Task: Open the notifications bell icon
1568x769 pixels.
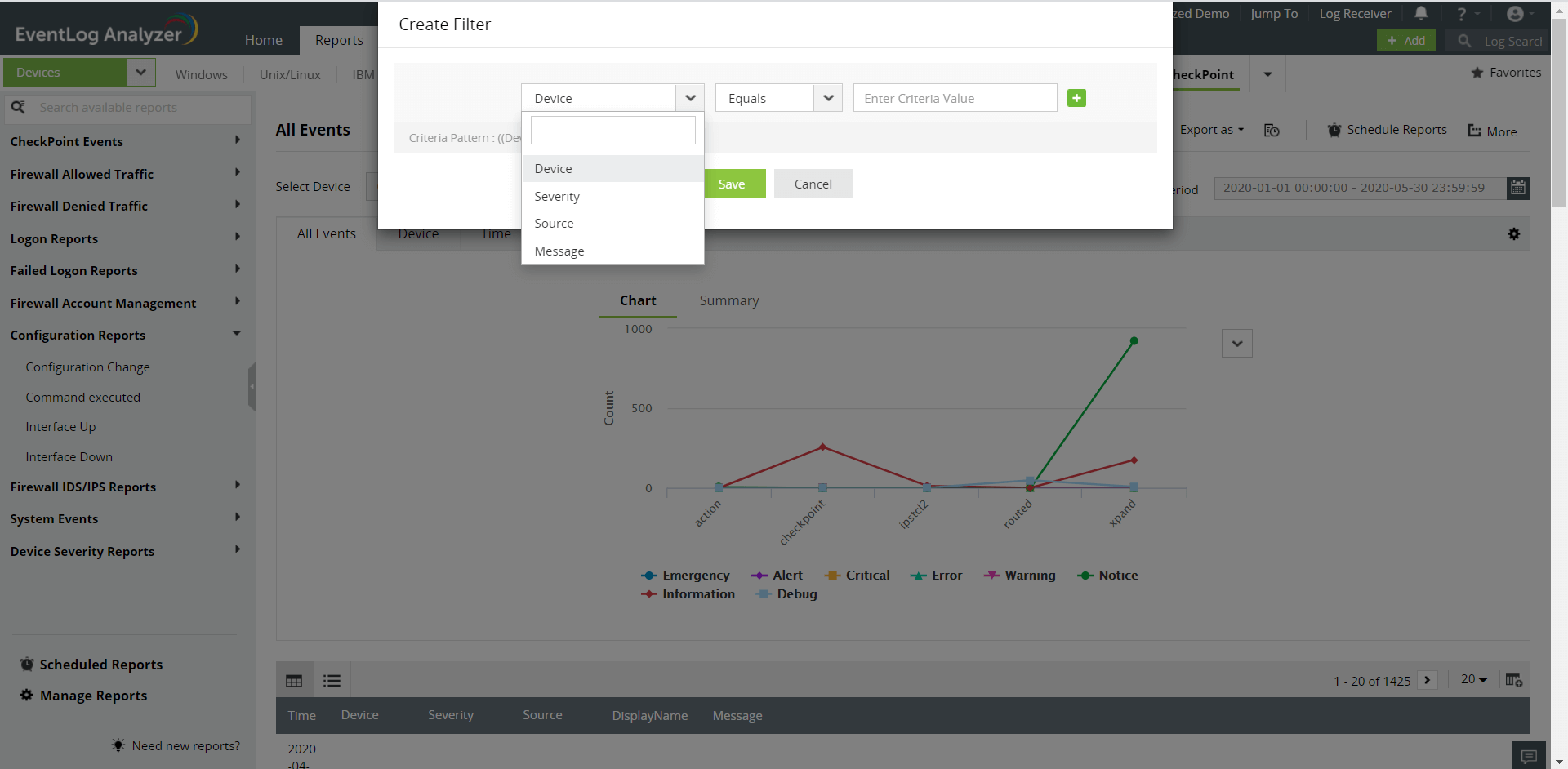Action: click(x=1421, y=13)
